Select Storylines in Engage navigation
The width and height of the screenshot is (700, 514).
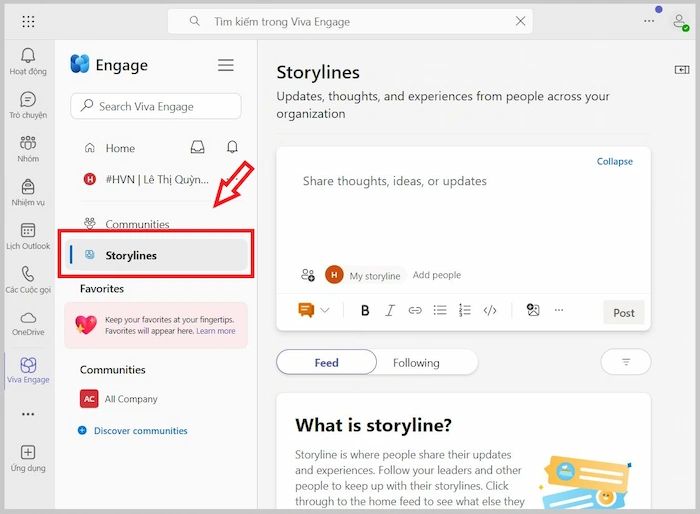click(x=156, y=255)
